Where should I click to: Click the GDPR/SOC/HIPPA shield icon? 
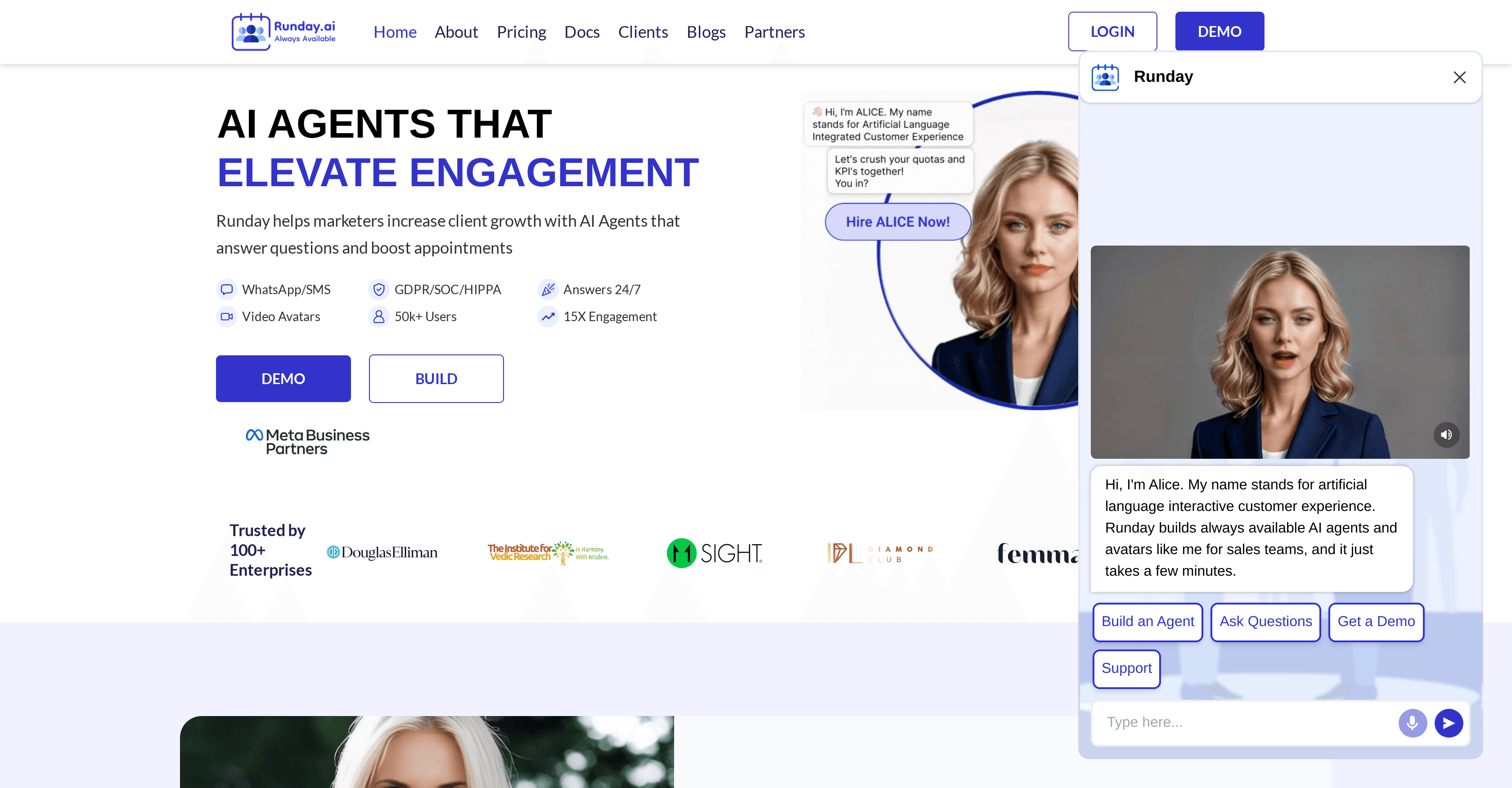[379, 289]
